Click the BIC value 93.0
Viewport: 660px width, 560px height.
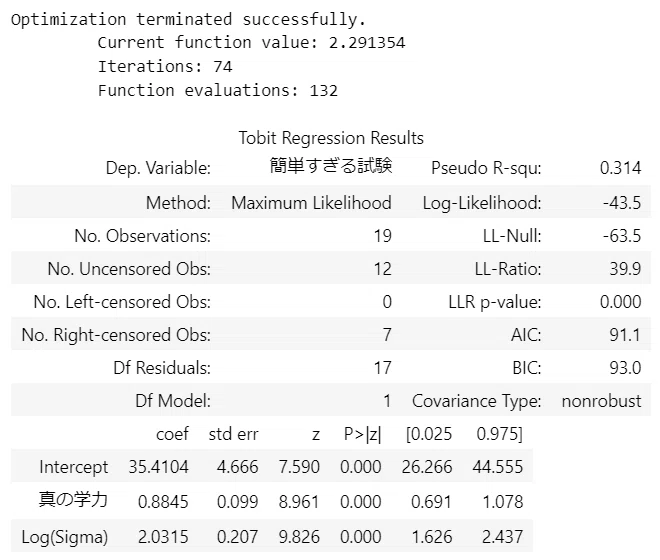pyautogui.click(x=625, y=368)
